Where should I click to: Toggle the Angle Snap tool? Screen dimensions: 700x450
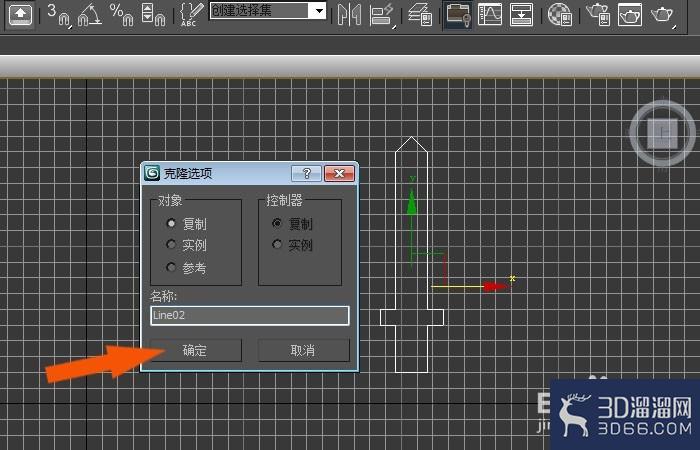tap(89, 15)
